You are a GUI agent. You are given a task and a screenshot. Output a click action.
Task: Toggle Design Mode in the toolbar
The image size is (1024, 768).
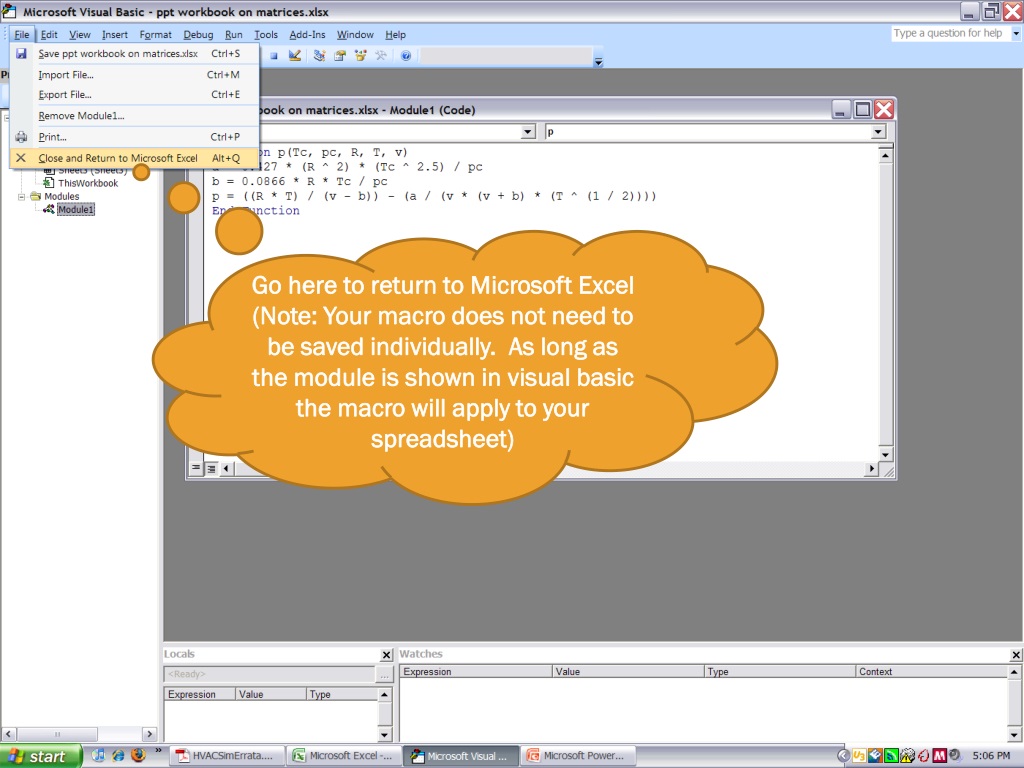295,56
